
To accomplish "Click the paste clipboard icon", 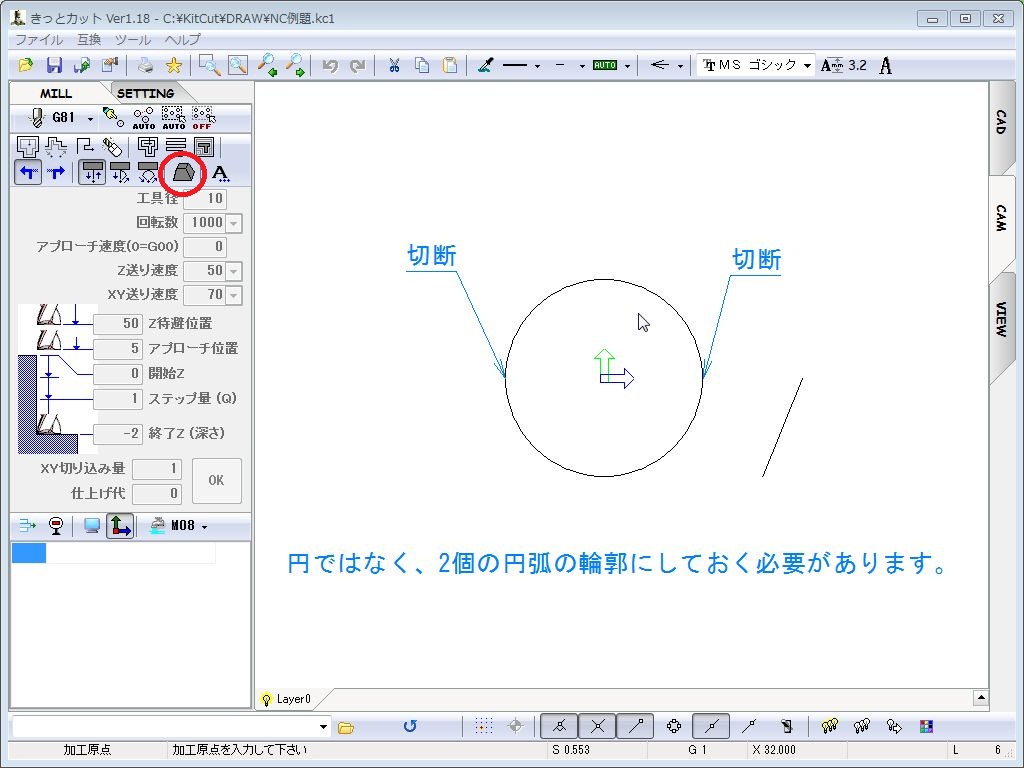I will (x=450, y=65).
